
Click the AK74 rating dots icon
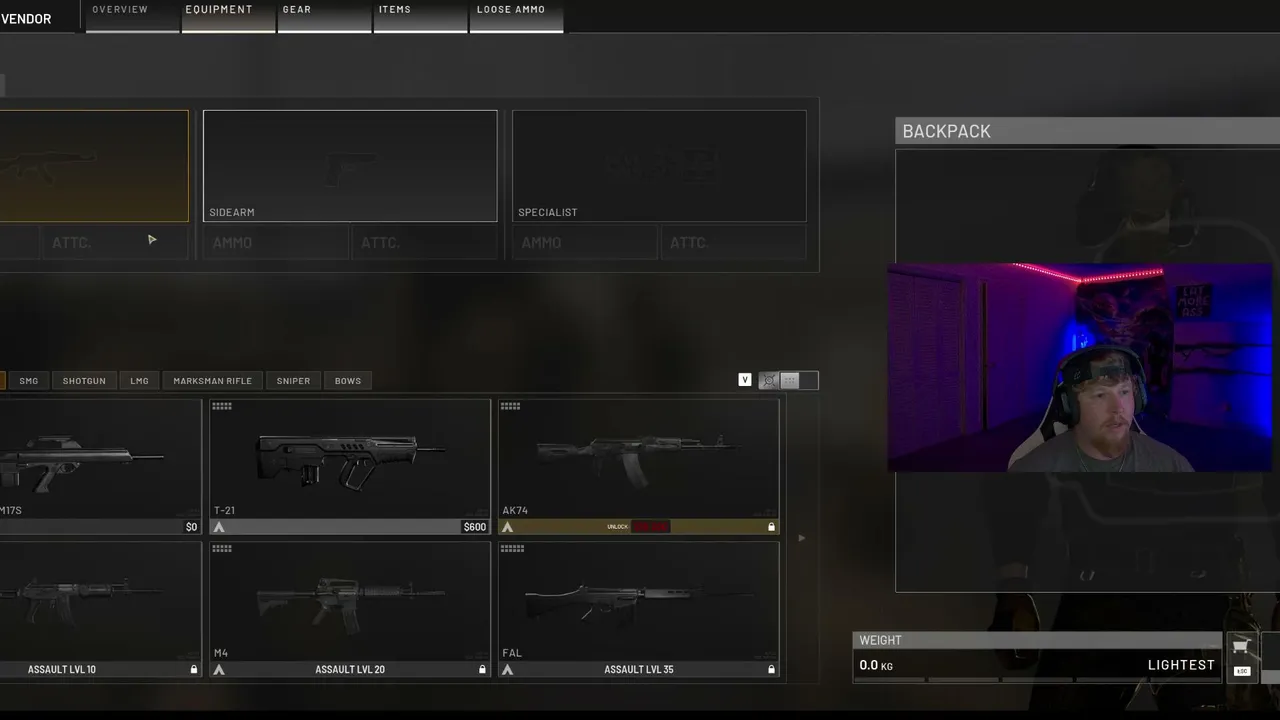[x=511, y=406]
